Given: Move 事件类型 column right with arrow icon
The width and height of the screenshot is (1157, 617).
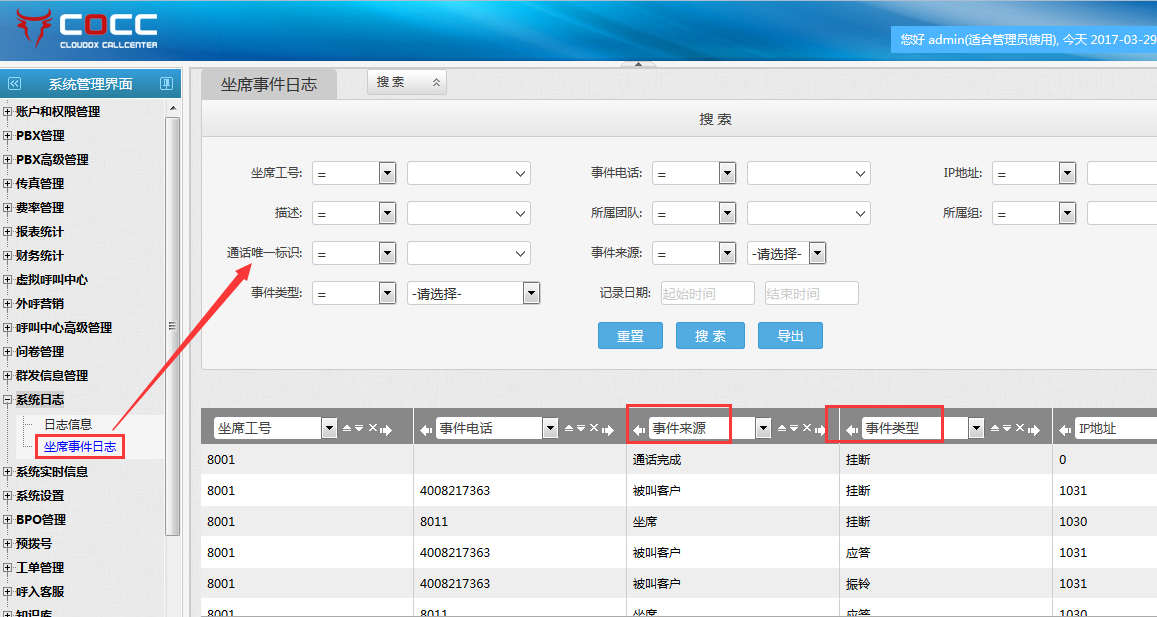Looking at the screenshot, I should click(x=1034, y=429).
